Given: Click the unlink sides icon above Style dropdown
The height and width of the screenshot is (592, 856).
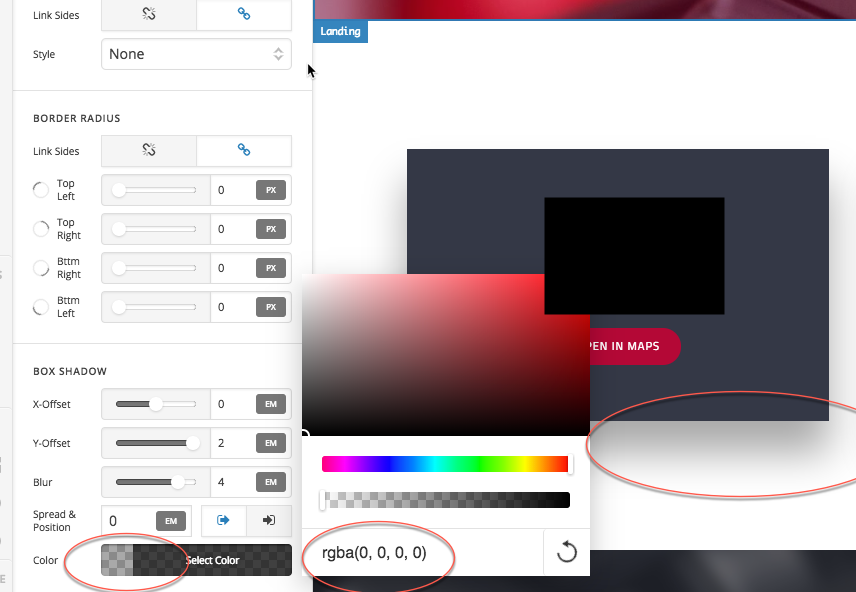Looking at the screenshot, I should point(149,14).
